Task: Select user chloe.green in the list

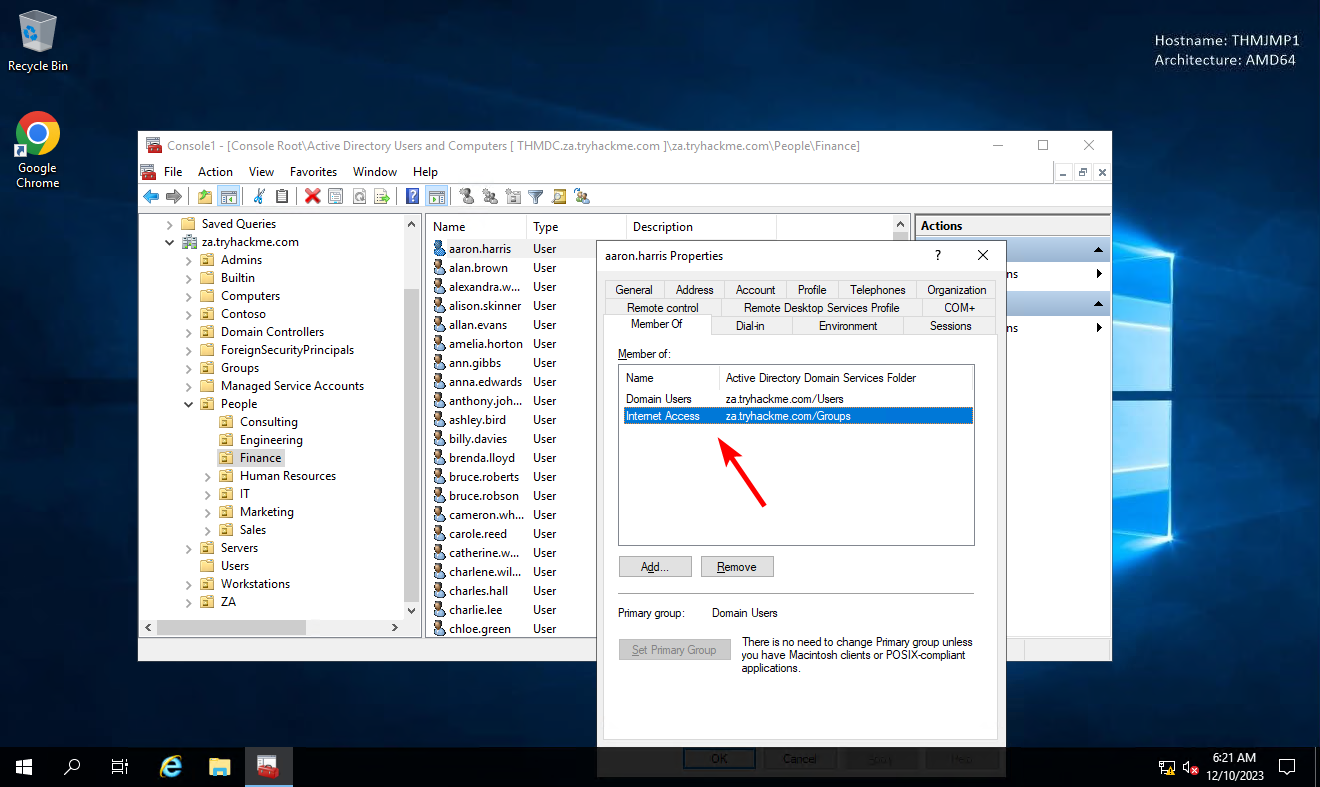Action: click(479, 629)
